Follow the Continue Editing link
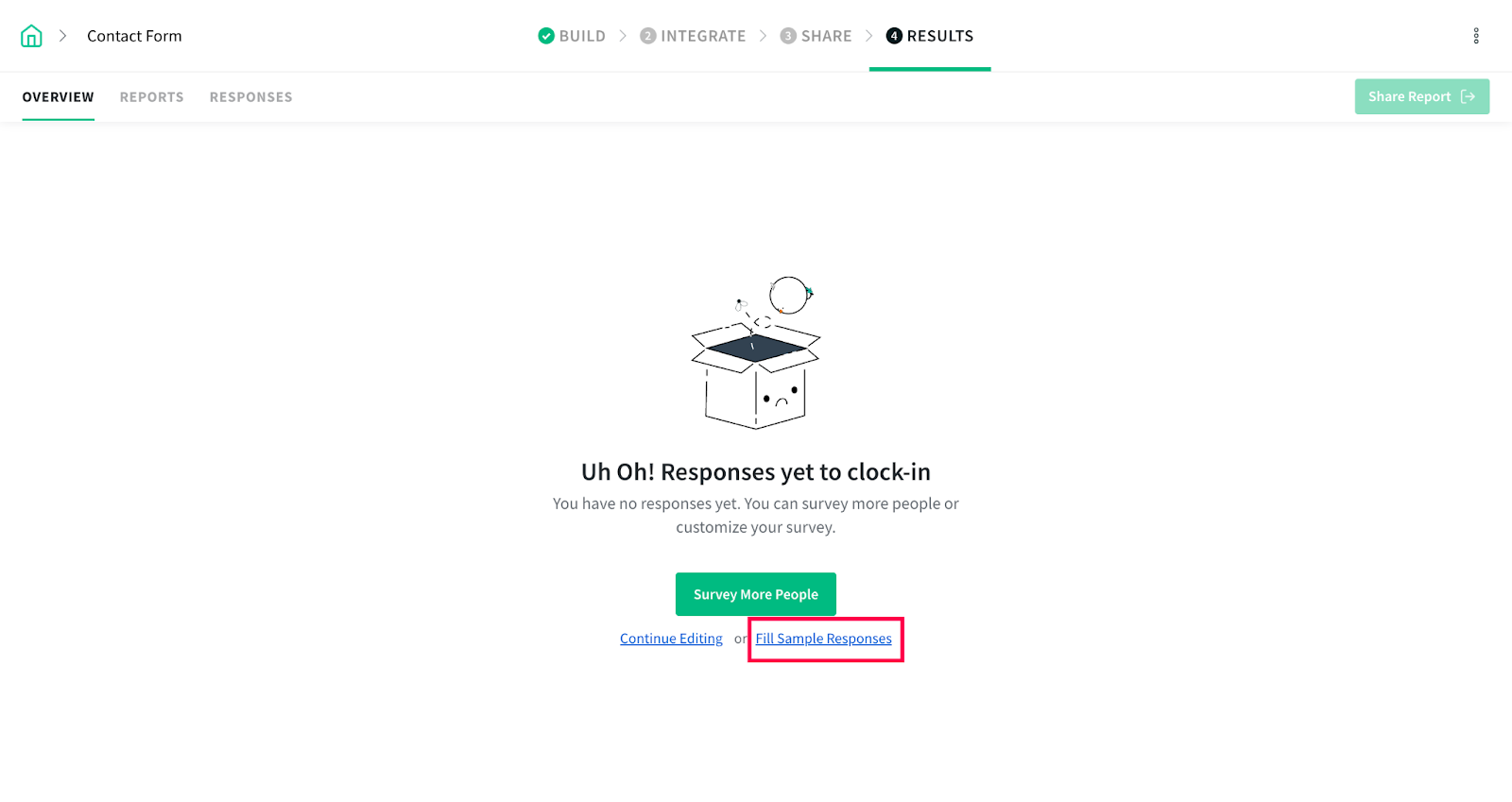Viewport: 1512px width, 802px height. pos(671,639)
